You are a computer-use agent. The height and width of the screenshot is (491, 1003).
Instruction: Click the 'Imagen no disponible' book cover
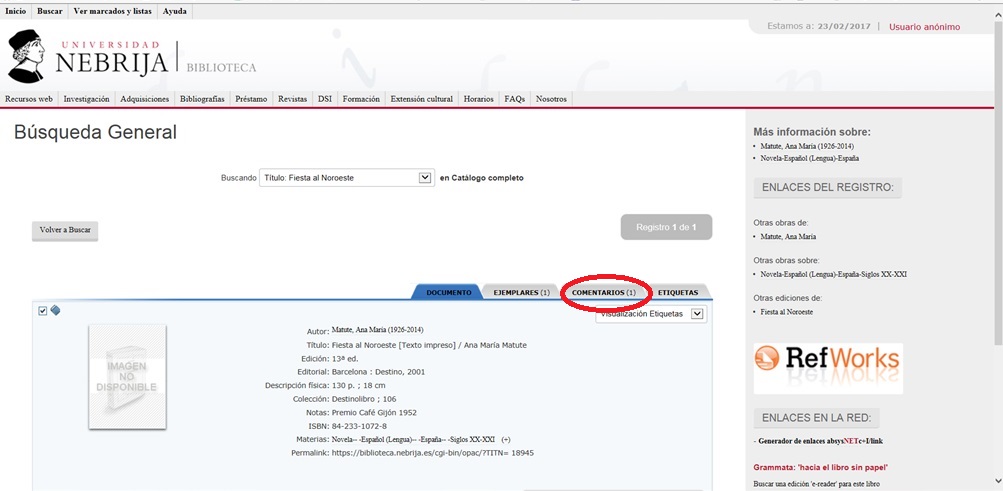tap(127, 376)
